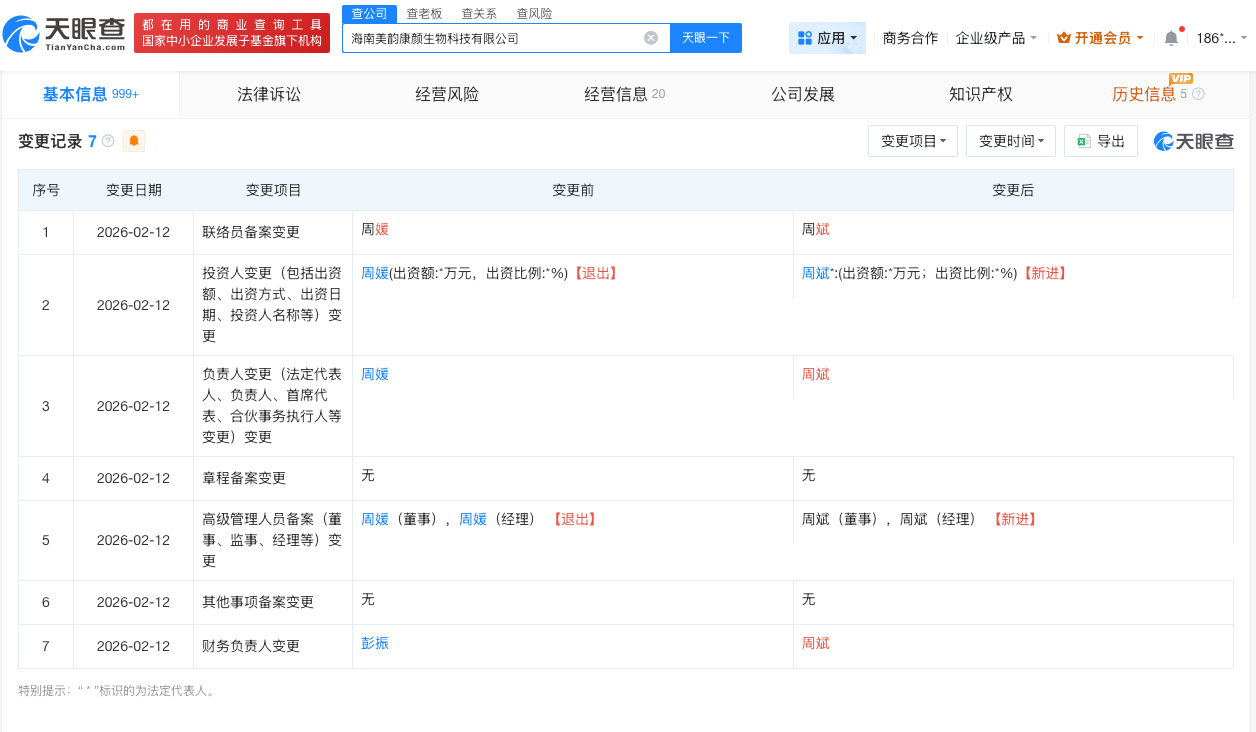This screenshot has width=1256, height=732.
Task: Click the 导出 export Excel icon
Action: click(x=1086, y=140)
